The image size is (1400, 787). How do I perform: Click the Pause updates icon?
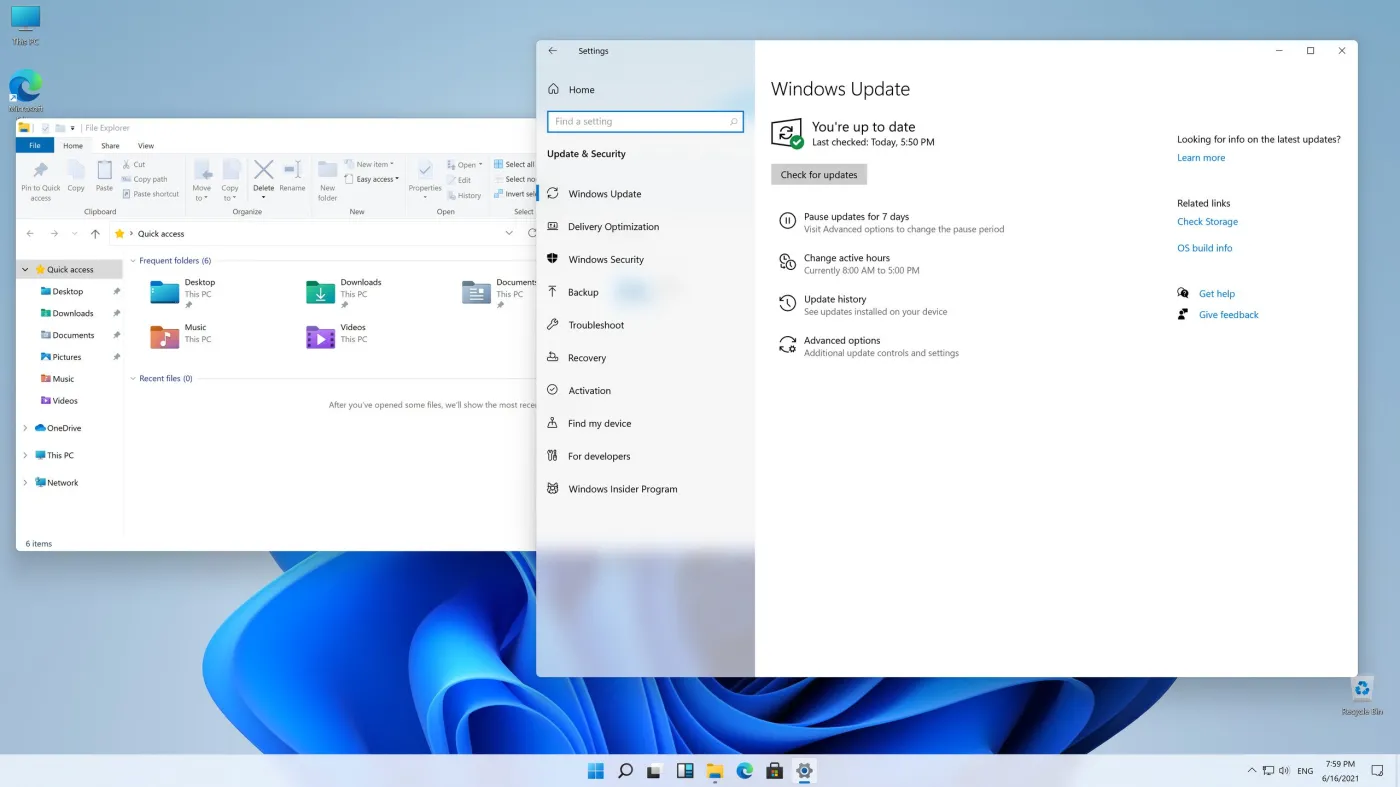click(x=787, y=221)
